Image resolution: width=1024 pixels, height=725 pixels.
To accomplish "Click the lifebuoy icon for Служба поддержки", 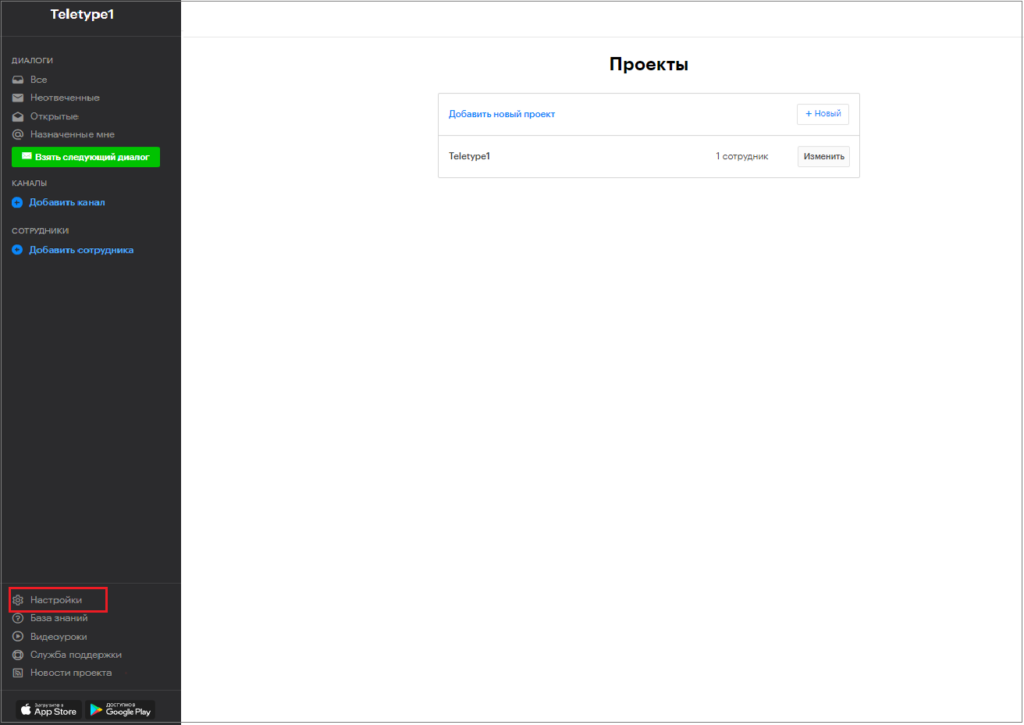I will (x=17, y=655).
